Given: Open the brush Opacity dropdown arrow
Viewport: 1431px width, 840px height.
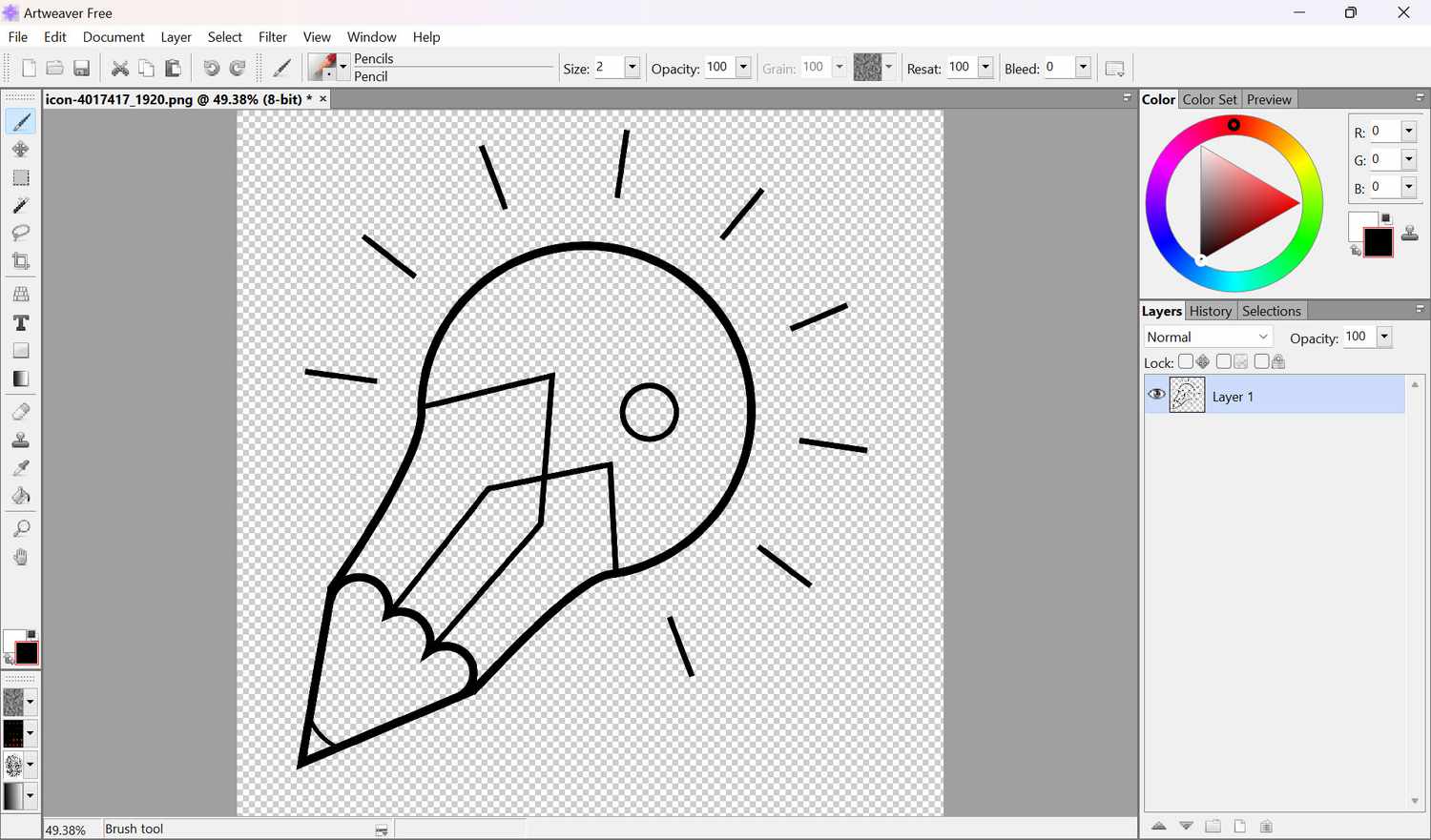Looking at the screenshot, I should tap(743, 67).
